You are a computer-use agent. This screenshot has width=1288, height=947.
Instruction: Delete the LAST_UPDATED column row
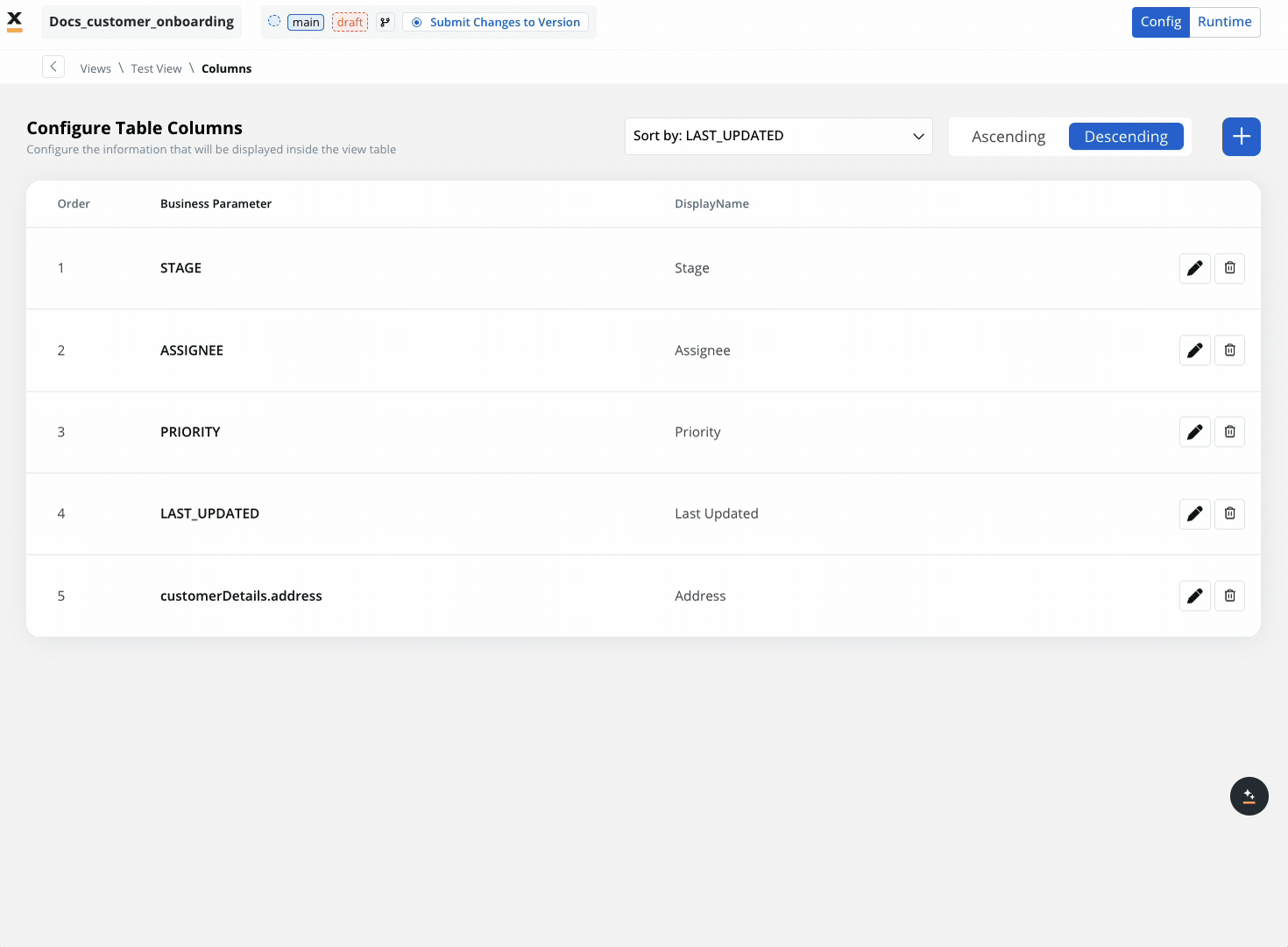click(x=1229, y=513)
